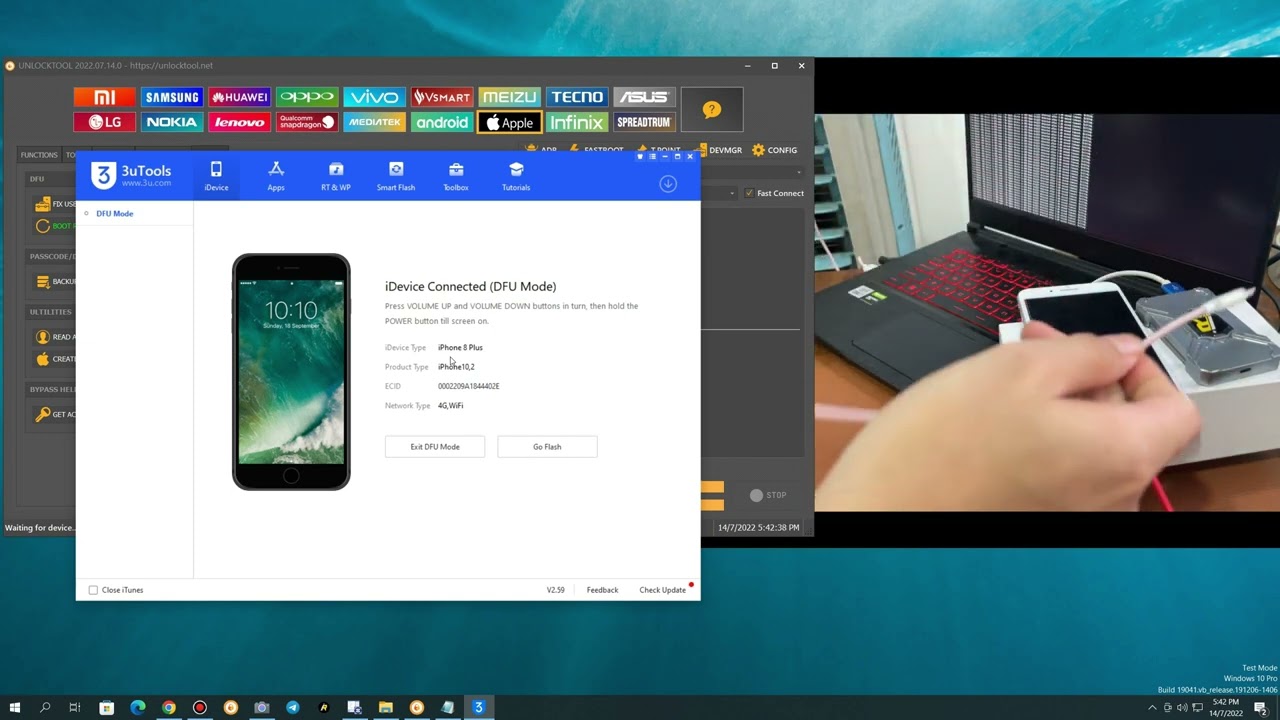The width and height of the screenshot is (1280, 720).
Task: Open Microsoft Store from the taskbar
Action: coord(107,707)
